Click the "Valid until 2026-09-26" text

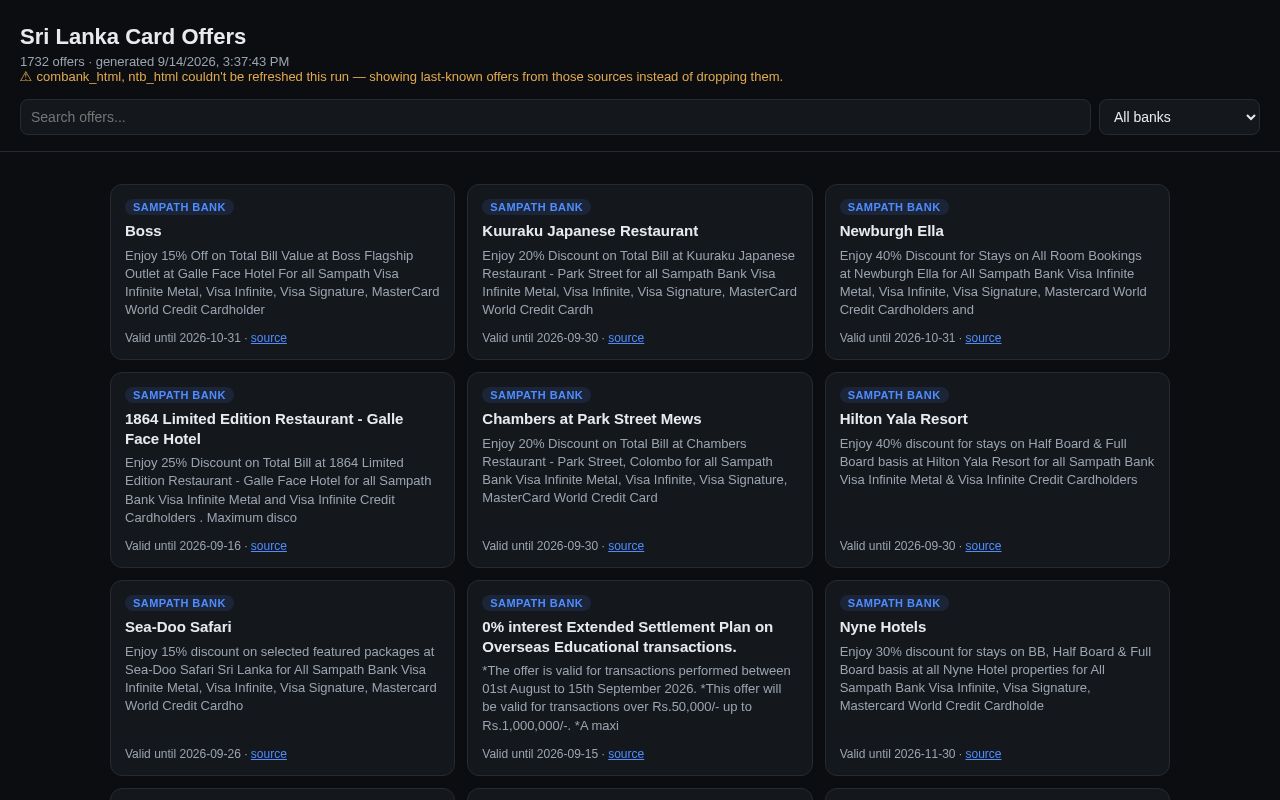pos(183,754)
